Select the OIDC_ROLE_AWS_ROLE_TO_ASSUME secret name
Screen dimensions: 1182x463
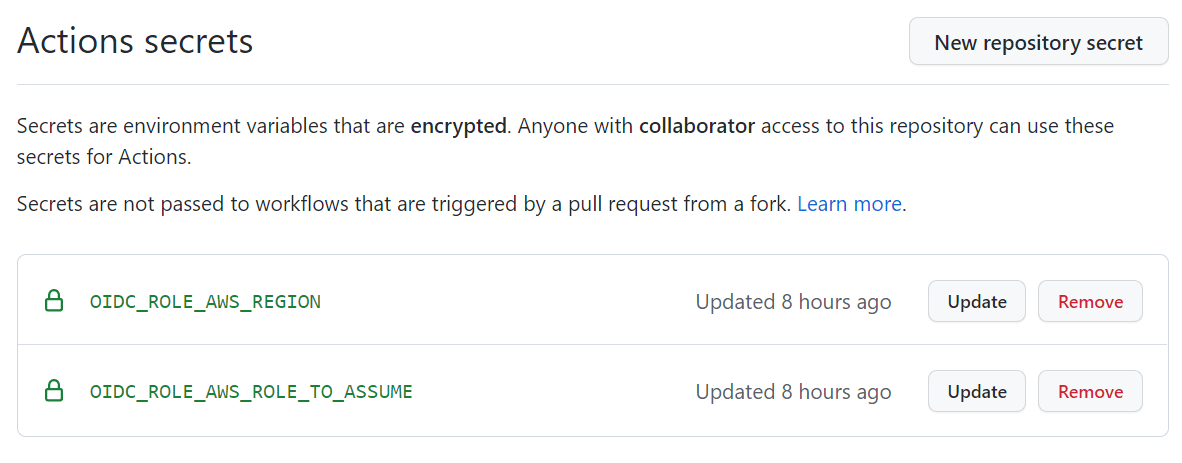[251, 392]
